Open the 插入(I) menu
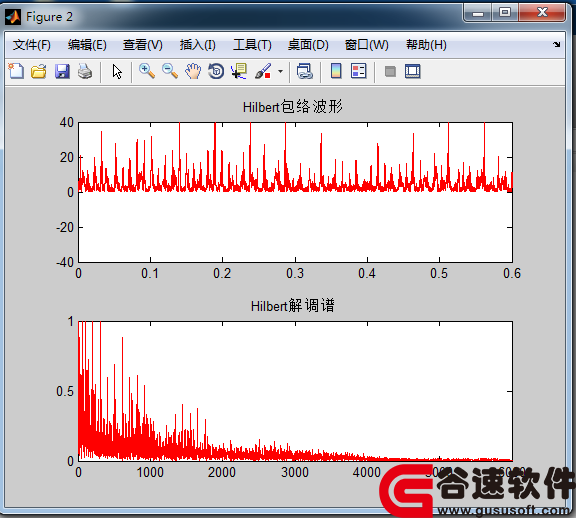The width and height of the screenshot is (576, 518). coord(198,45)
